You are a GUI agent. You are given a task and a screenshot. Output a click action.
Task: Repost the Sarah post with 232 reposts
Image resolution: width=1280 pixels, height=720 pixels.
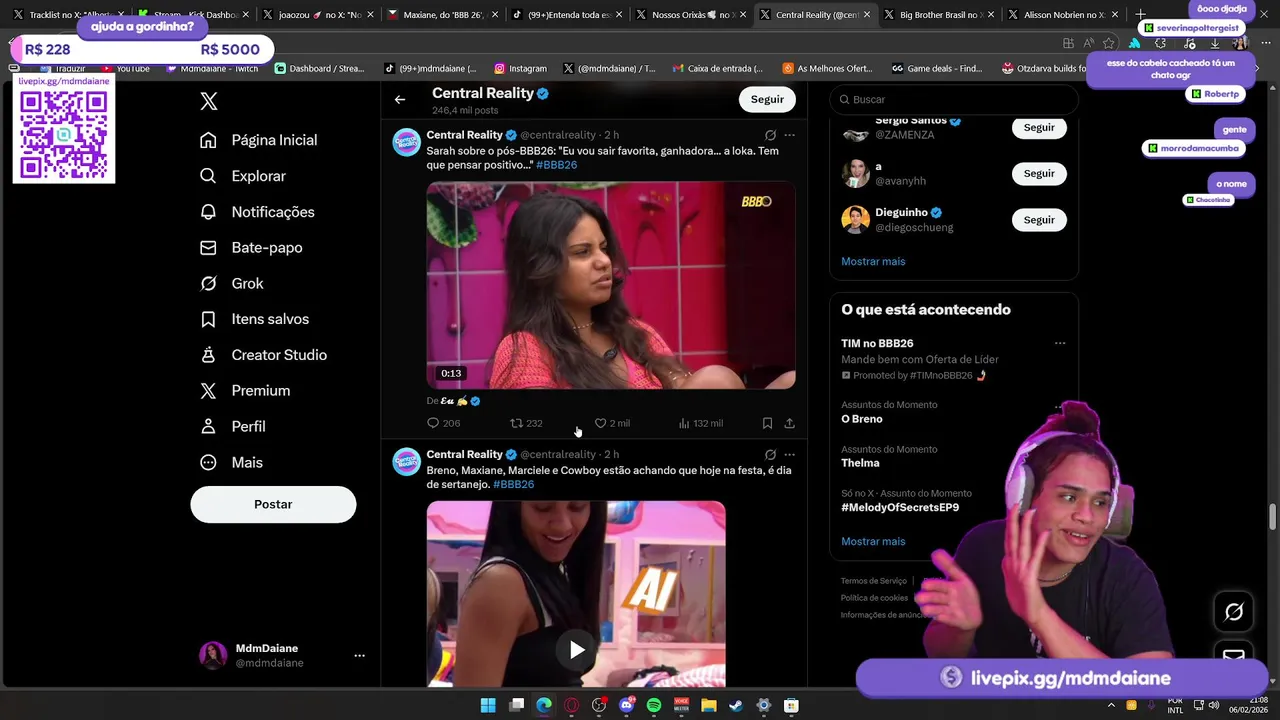tap(526, 423)
